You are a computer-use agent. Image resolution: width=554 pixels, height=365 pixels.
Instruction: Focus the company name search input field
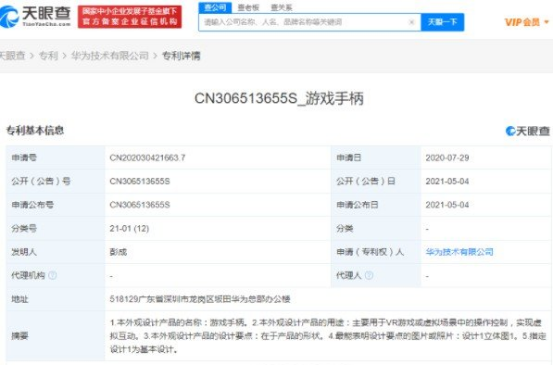tap(304, 22)
